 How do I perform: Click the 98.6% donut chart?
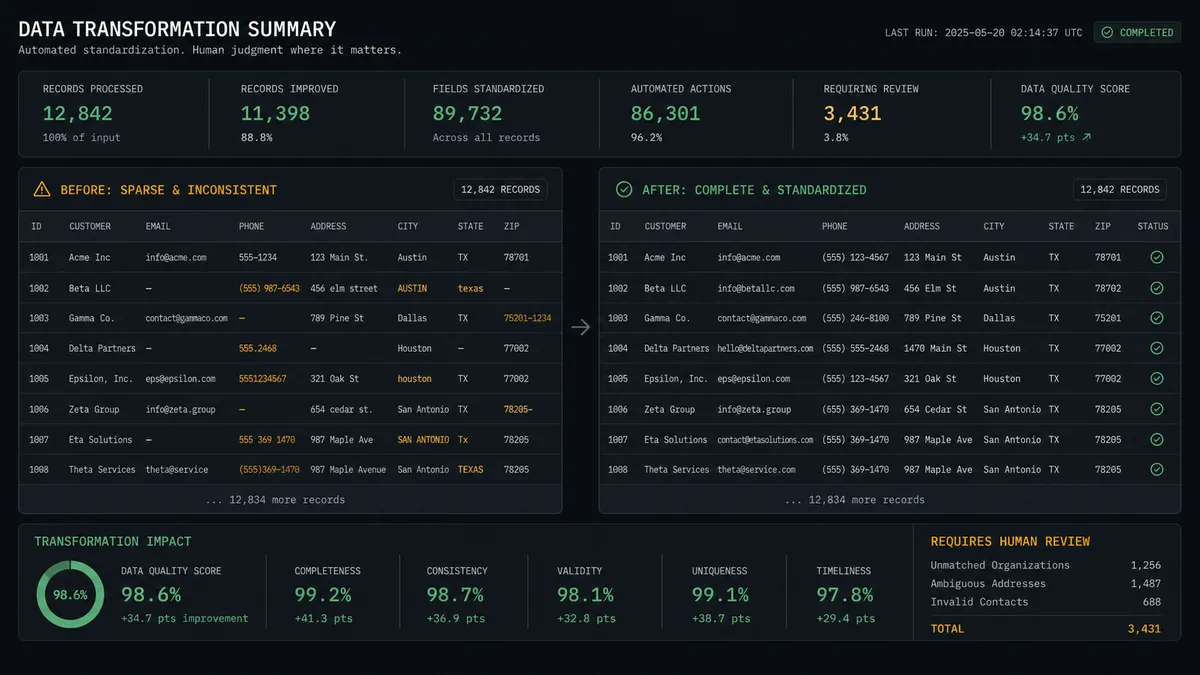70,594
